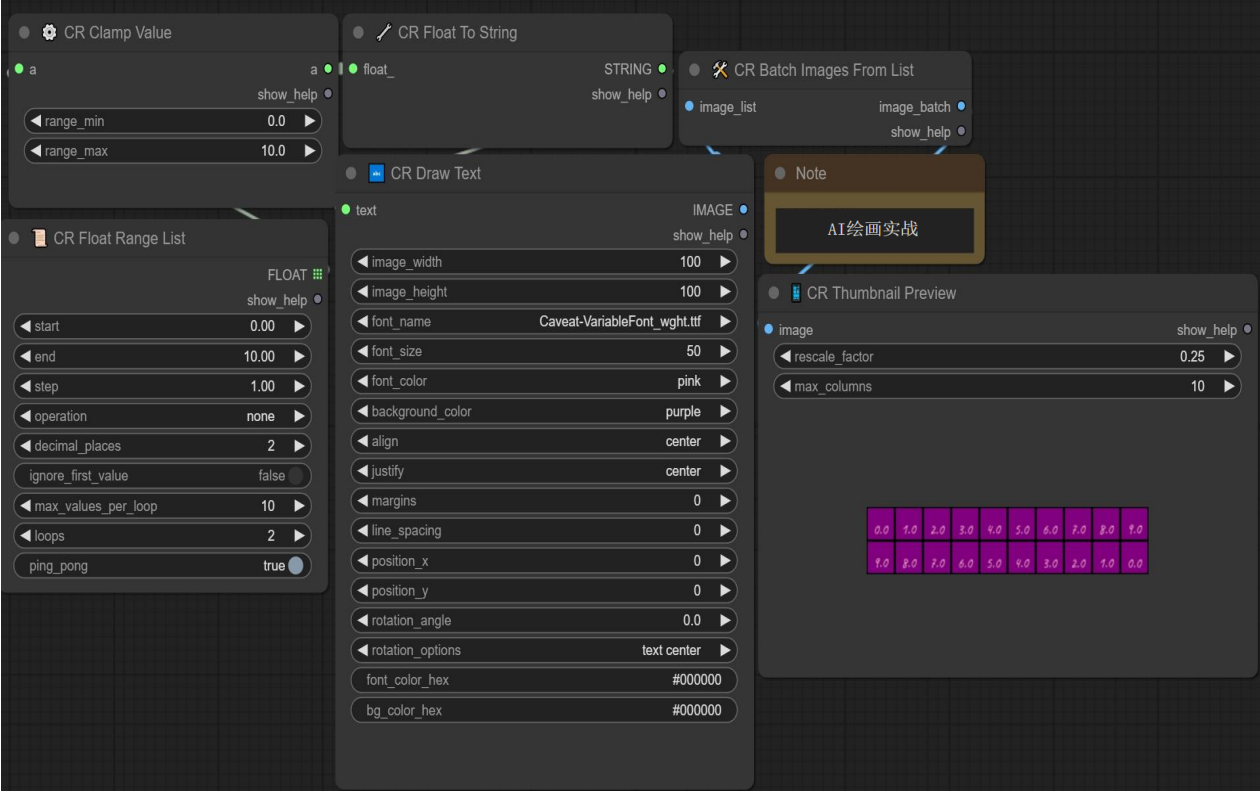Click the wand icon on CR Float To String
1260x791 pixels.
click(x=384, y=33)
